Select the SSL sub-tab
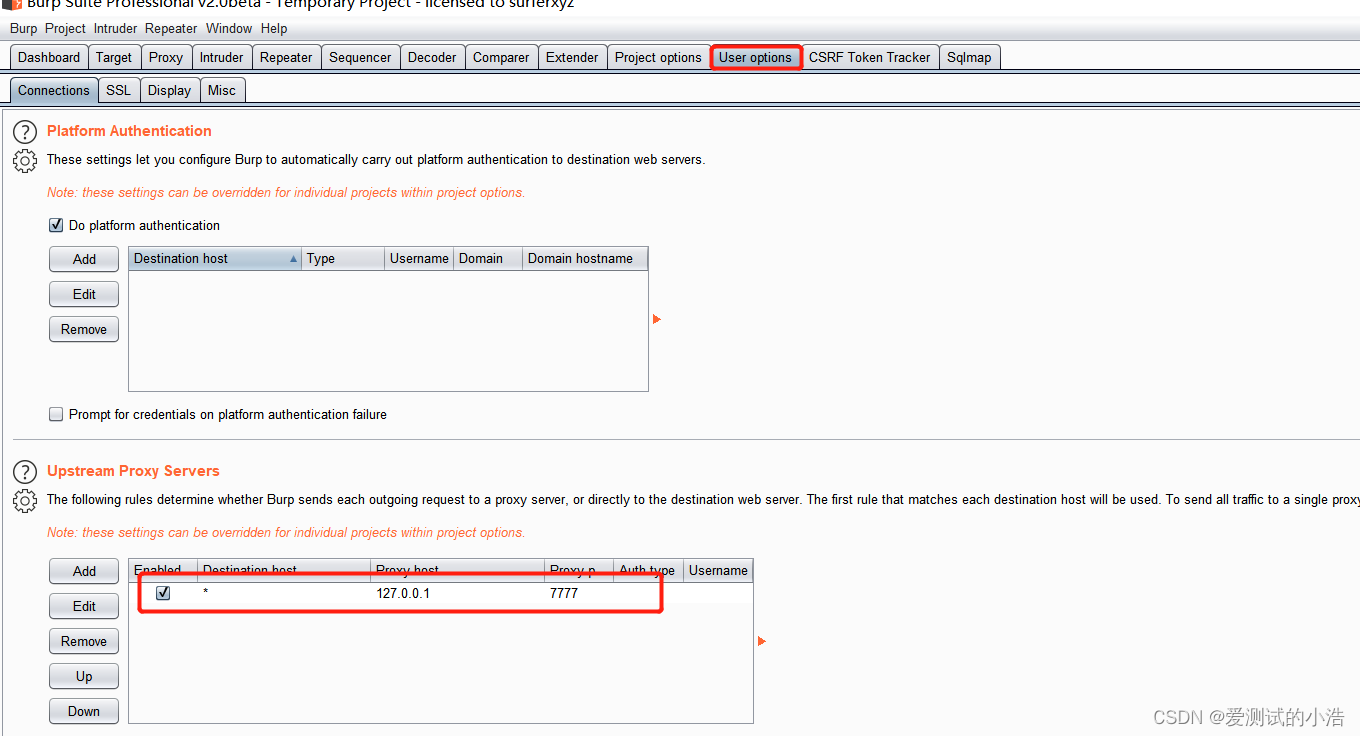 pyautogui.click(x=118, y=90)
